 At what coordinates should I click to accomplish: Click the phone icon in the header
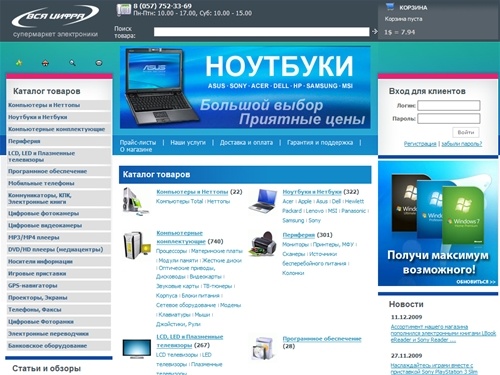point(123,10)
